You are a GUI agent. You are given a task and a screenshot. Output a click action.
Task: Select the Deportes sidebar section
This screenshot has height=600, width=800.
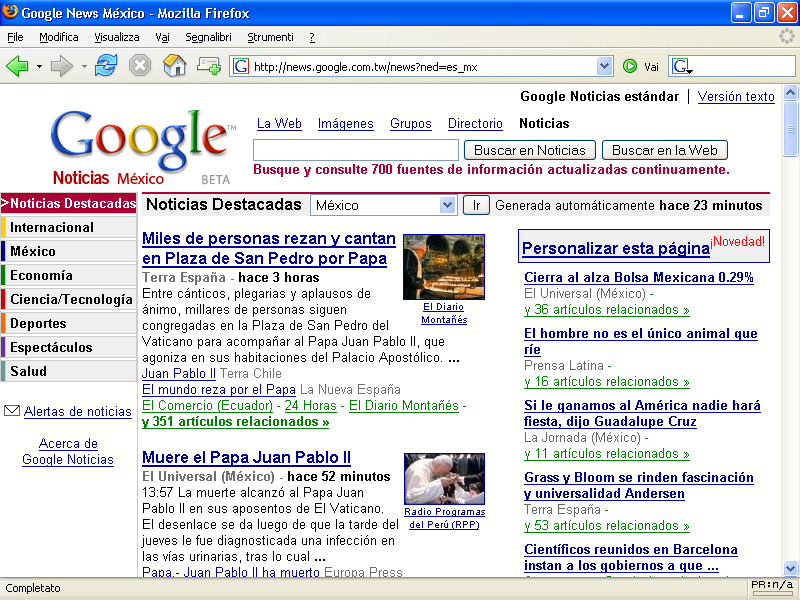69,323
